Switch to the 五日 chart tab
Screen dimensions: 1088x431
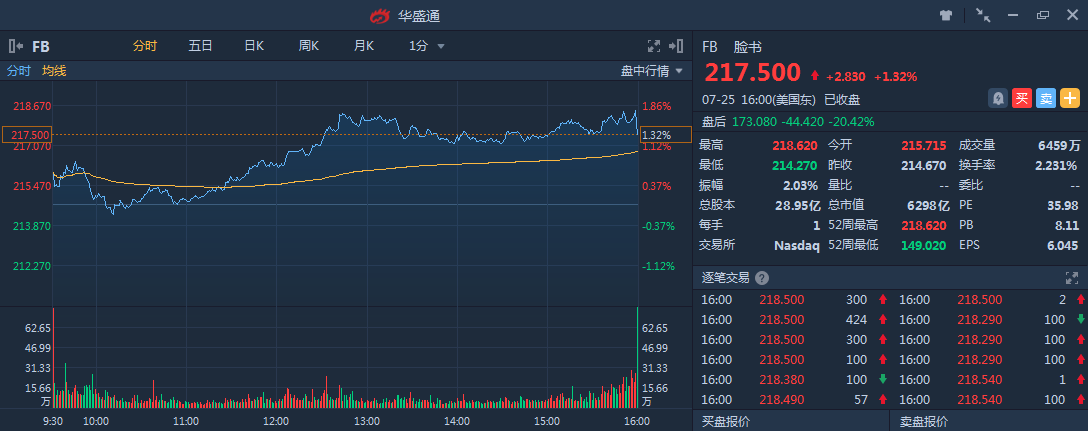pyautogui.click(x=200, y=46)
